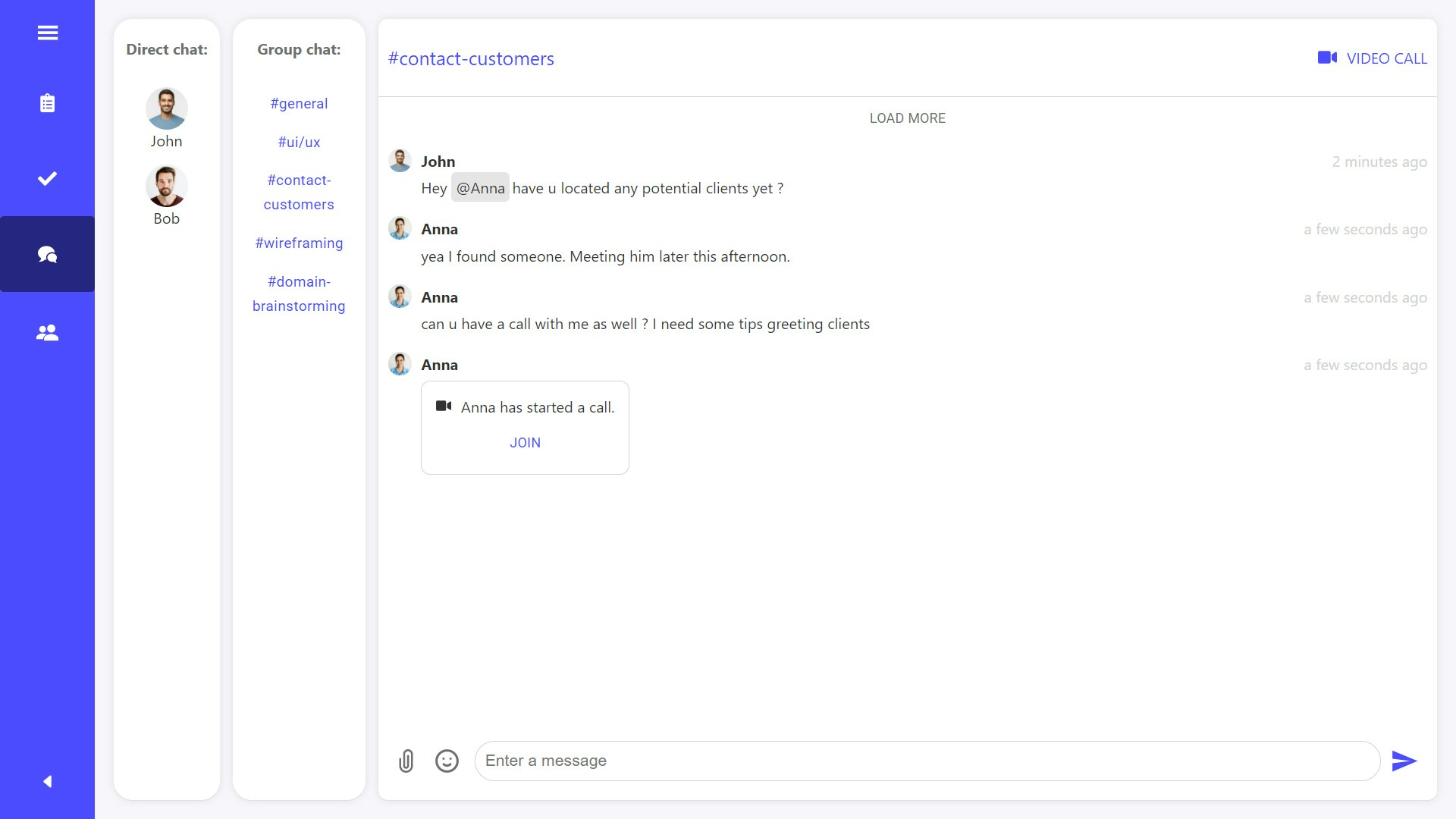Click the @Anna mention tag
1456x819 pixels.
pos(480,188)
